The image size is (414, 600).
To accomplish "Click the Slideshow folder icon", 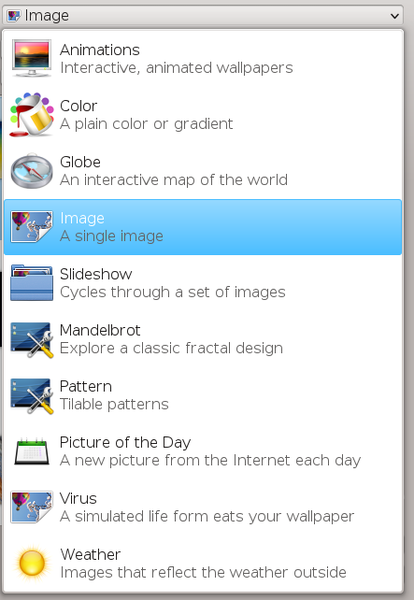I will 31,283.
